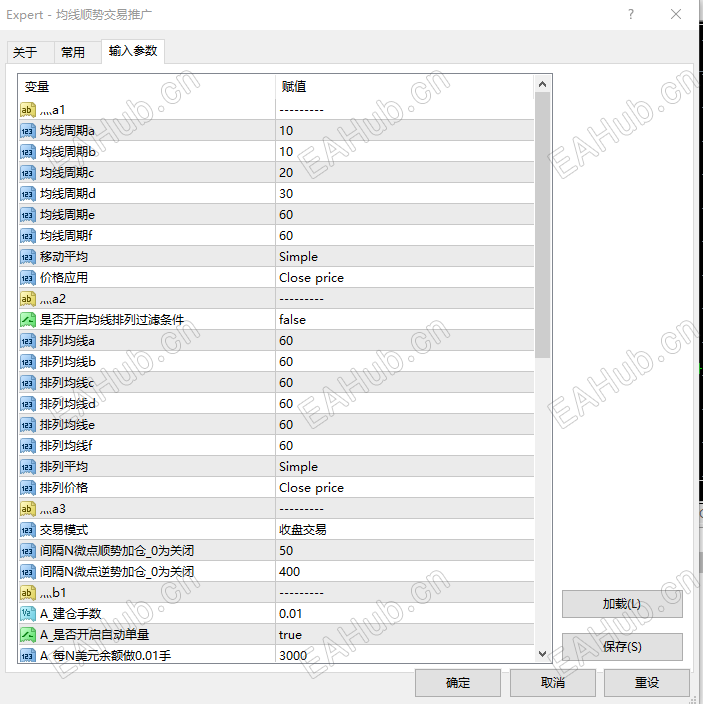Click the 变量 column header
703x704 pixels.
click(147, 86)
